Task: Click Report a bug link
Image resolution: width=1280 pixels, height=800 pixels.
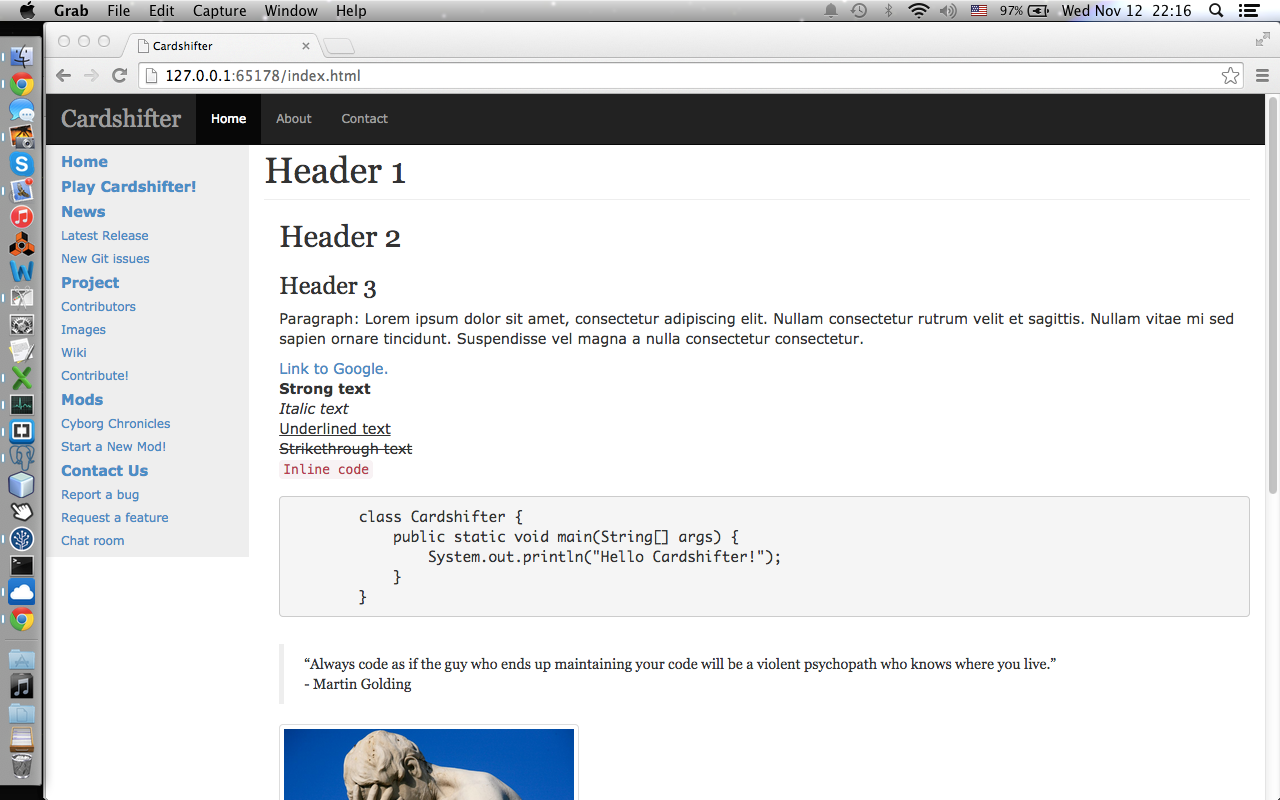Action: [100, 495]
